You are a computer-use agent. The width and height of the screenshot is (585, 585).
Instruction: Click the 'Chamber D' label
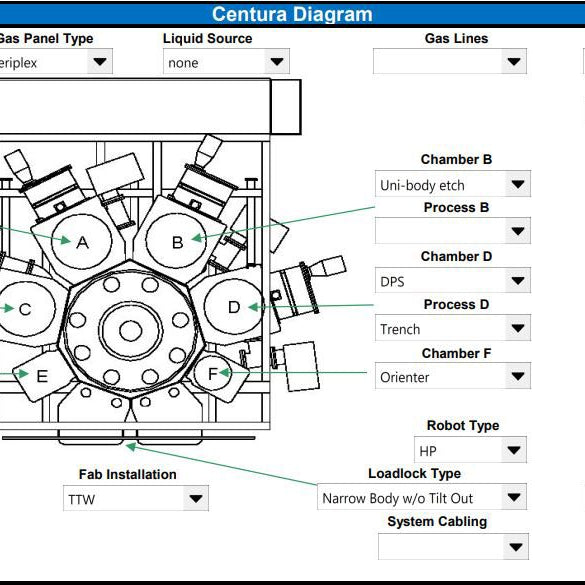point(456,256)
